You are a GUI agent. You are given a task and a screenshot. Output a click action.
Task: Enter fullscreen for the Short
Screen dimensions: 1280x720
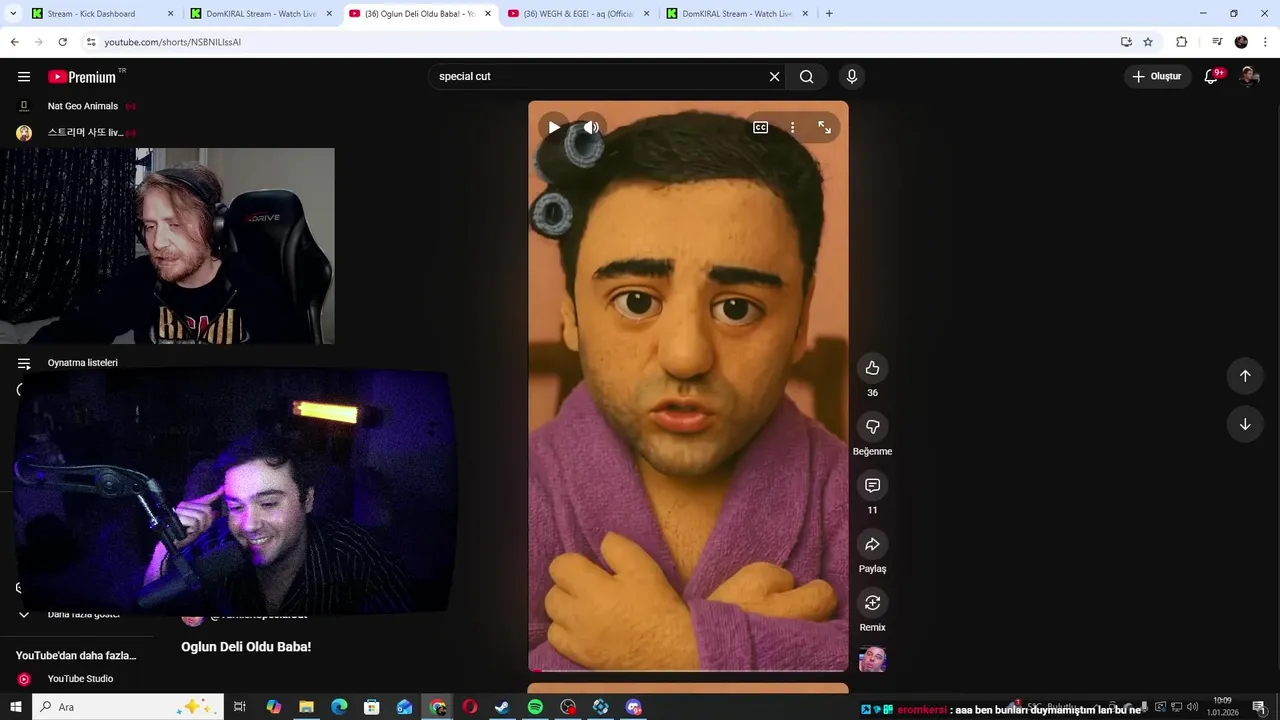click(x=824, y=127)
